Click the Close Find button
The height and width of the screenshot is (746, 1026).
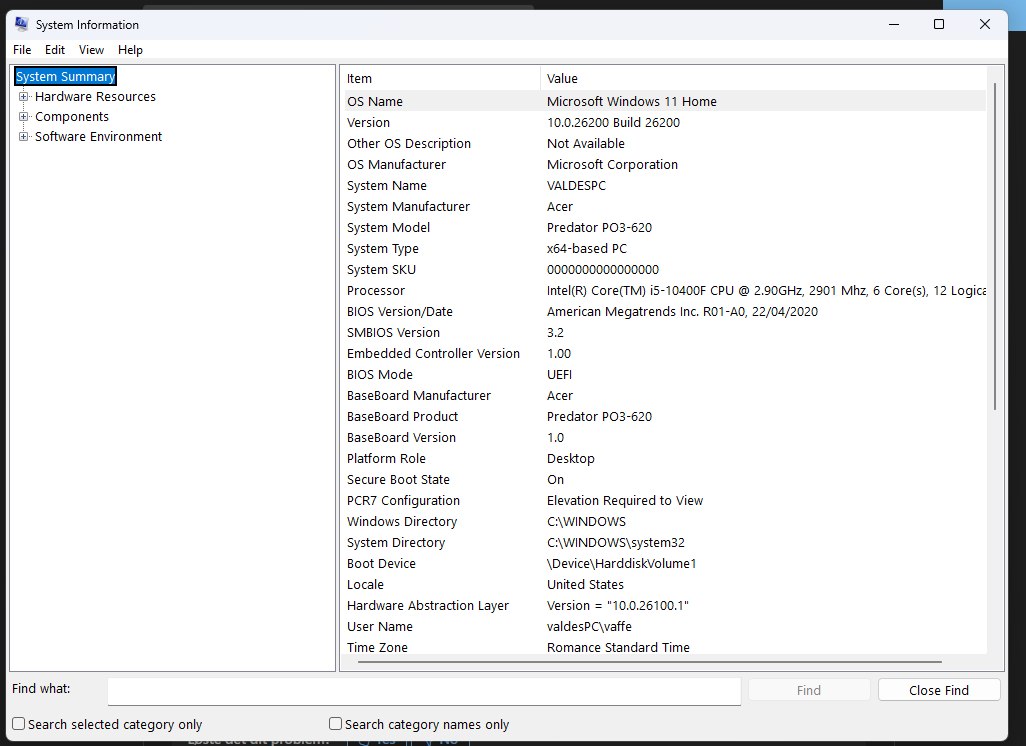click(939, 690)
